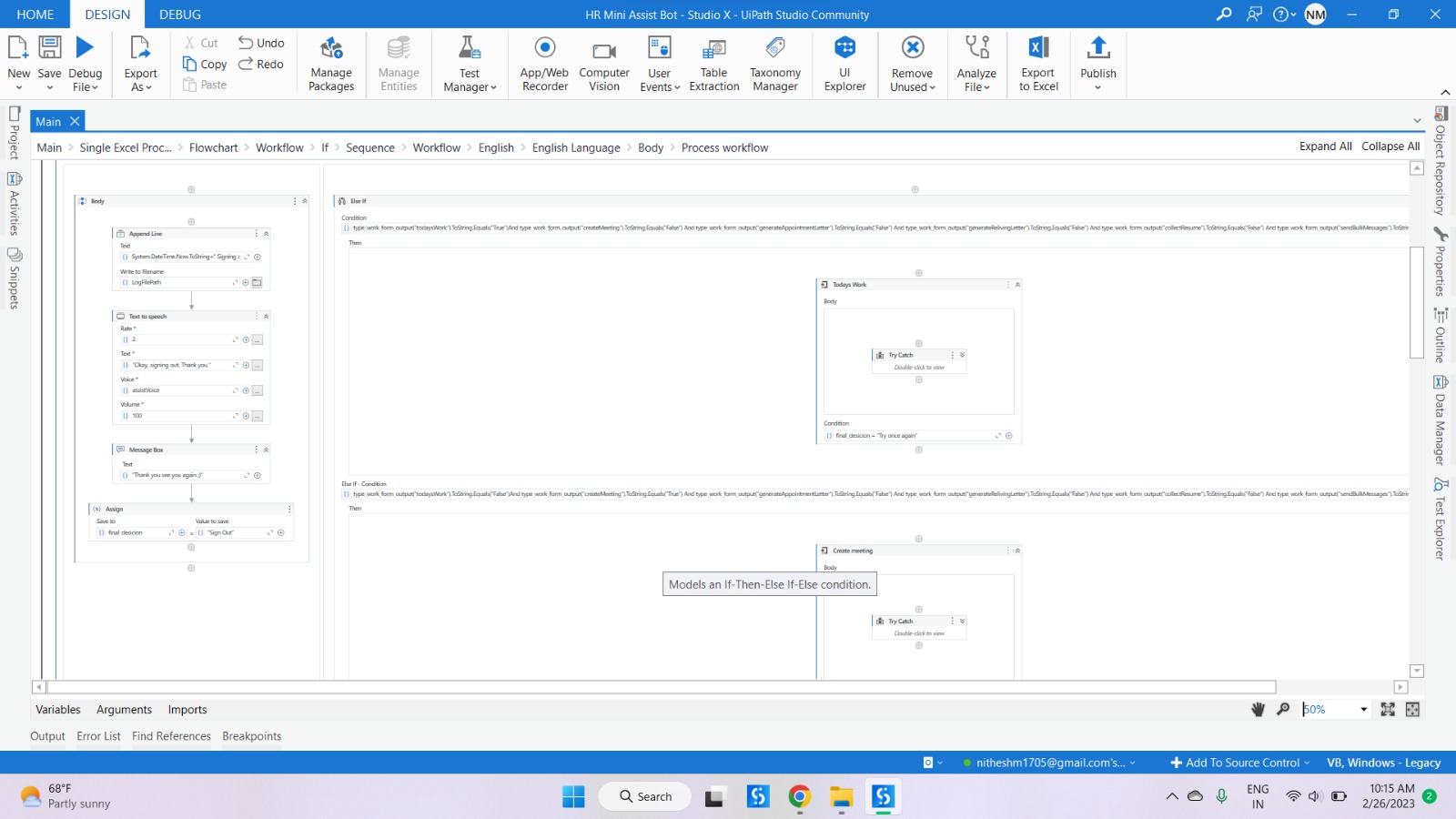
Task: Fit the workflow to screen
Action: coord(1388,709)
